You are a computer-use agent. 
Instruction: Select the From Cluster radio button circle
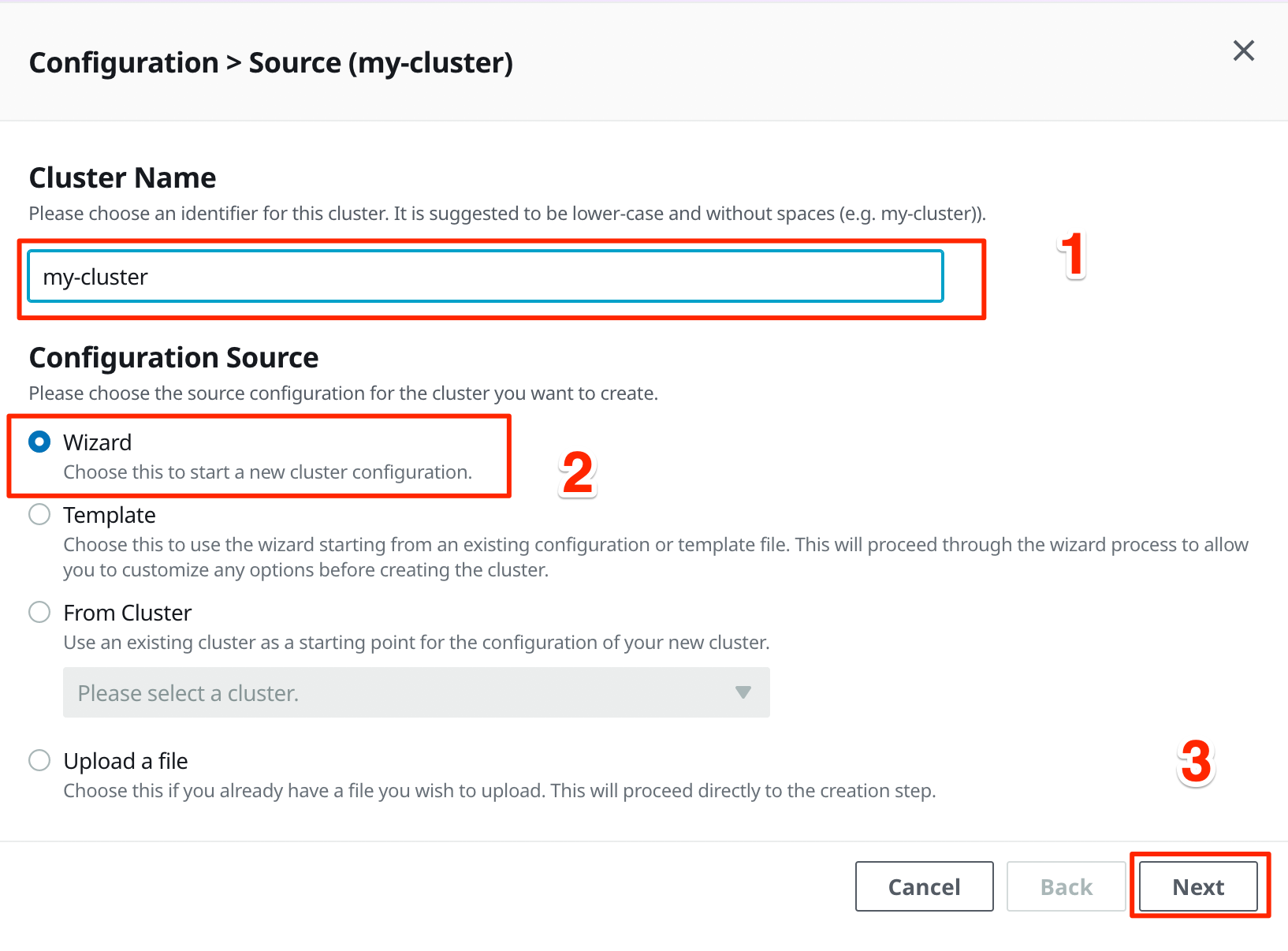click(x=39, y=612)
